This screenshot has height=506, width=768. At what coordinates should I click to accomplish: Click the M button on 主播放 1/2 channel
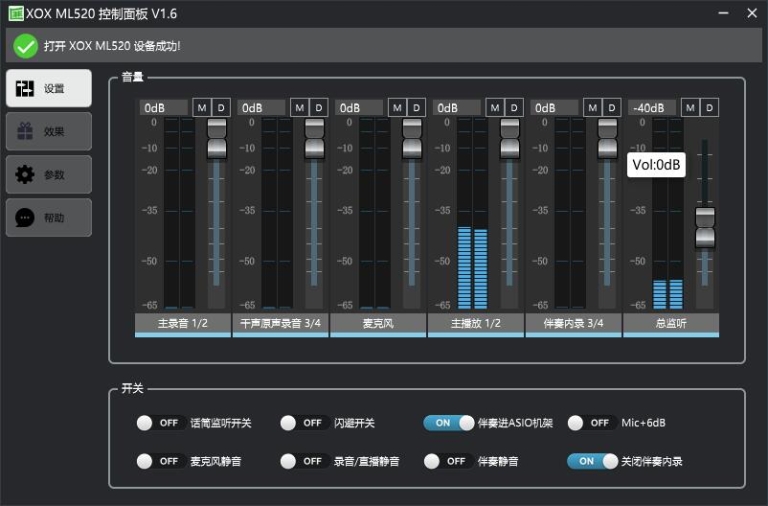[495, 108]
